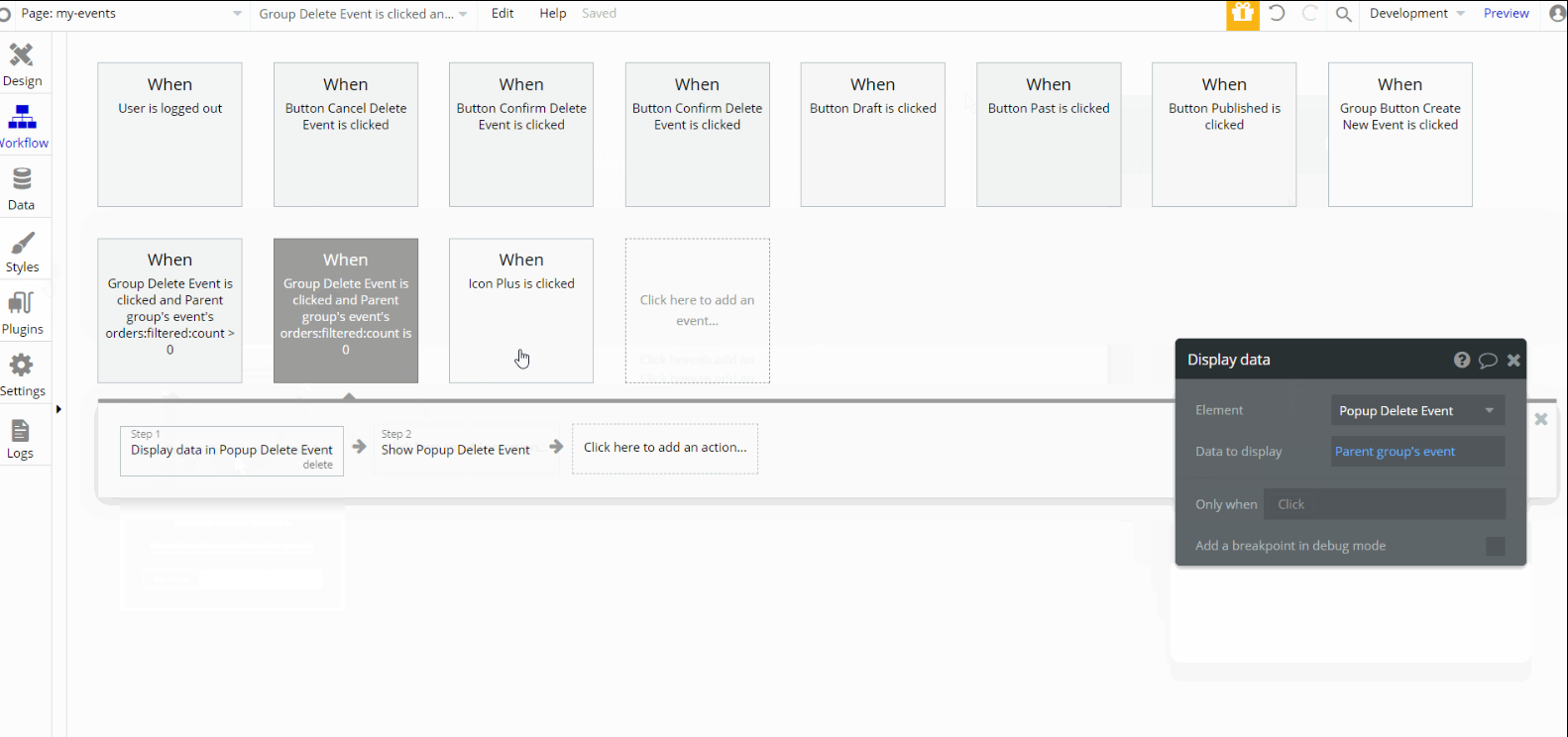Open the Data tab in sidebar
Screen dimensions: 1568x737
click(x=22, y=189)
